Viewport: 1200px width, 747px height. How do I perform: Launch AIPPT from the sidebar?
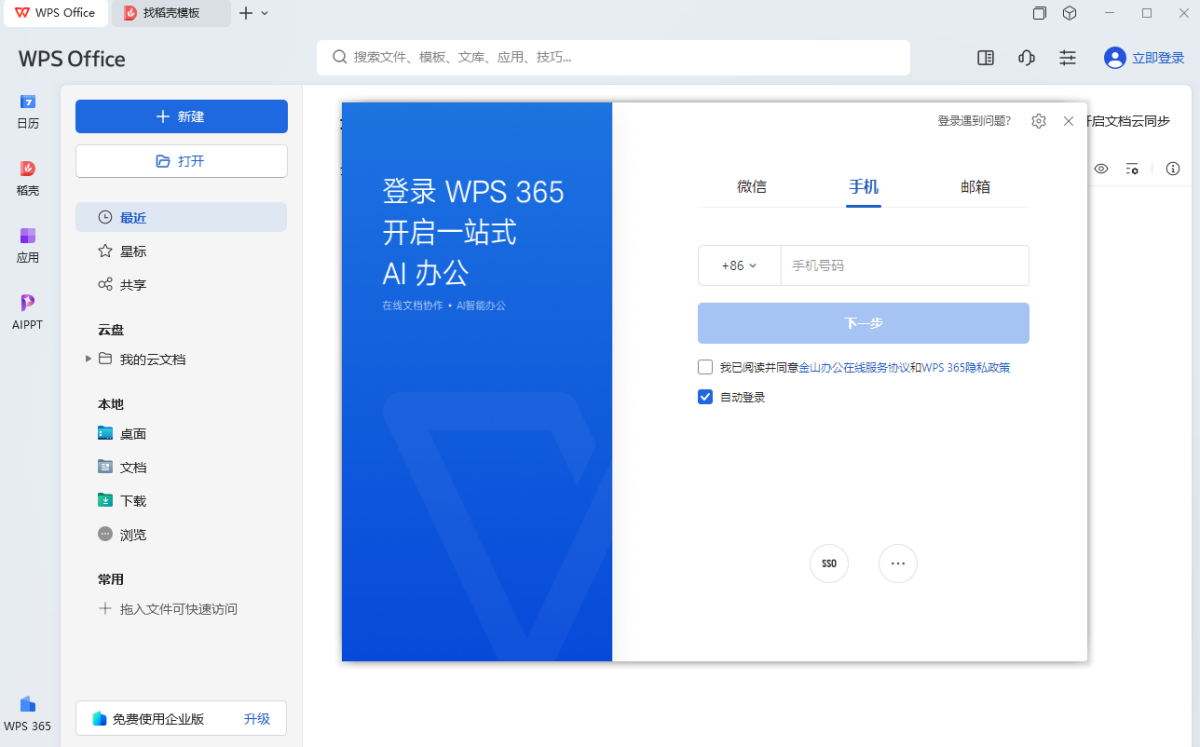coord(27,305)
